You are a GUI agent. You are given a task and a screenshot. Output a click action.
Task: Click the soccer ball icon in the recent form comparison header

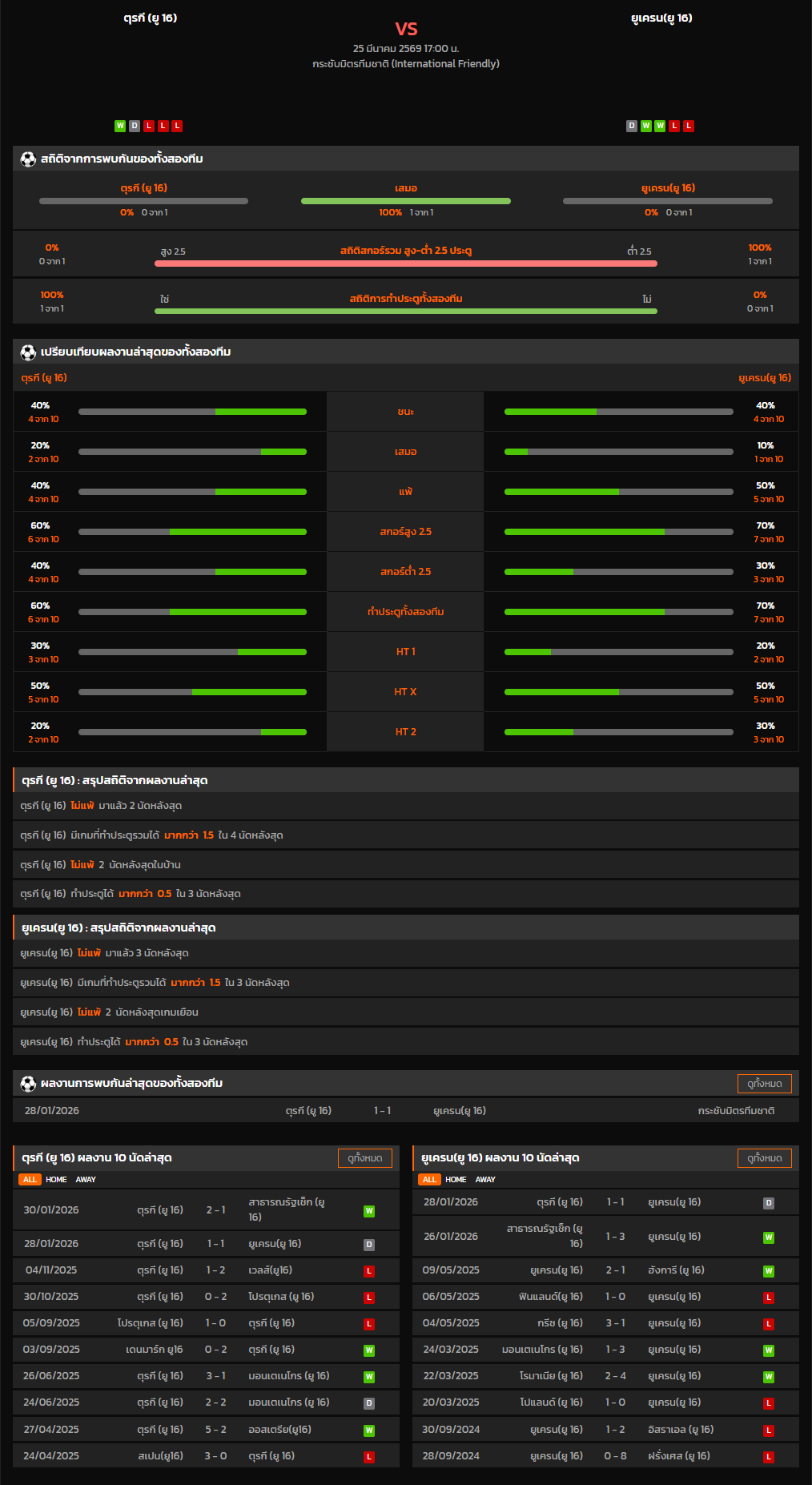(x=28, y=352)
